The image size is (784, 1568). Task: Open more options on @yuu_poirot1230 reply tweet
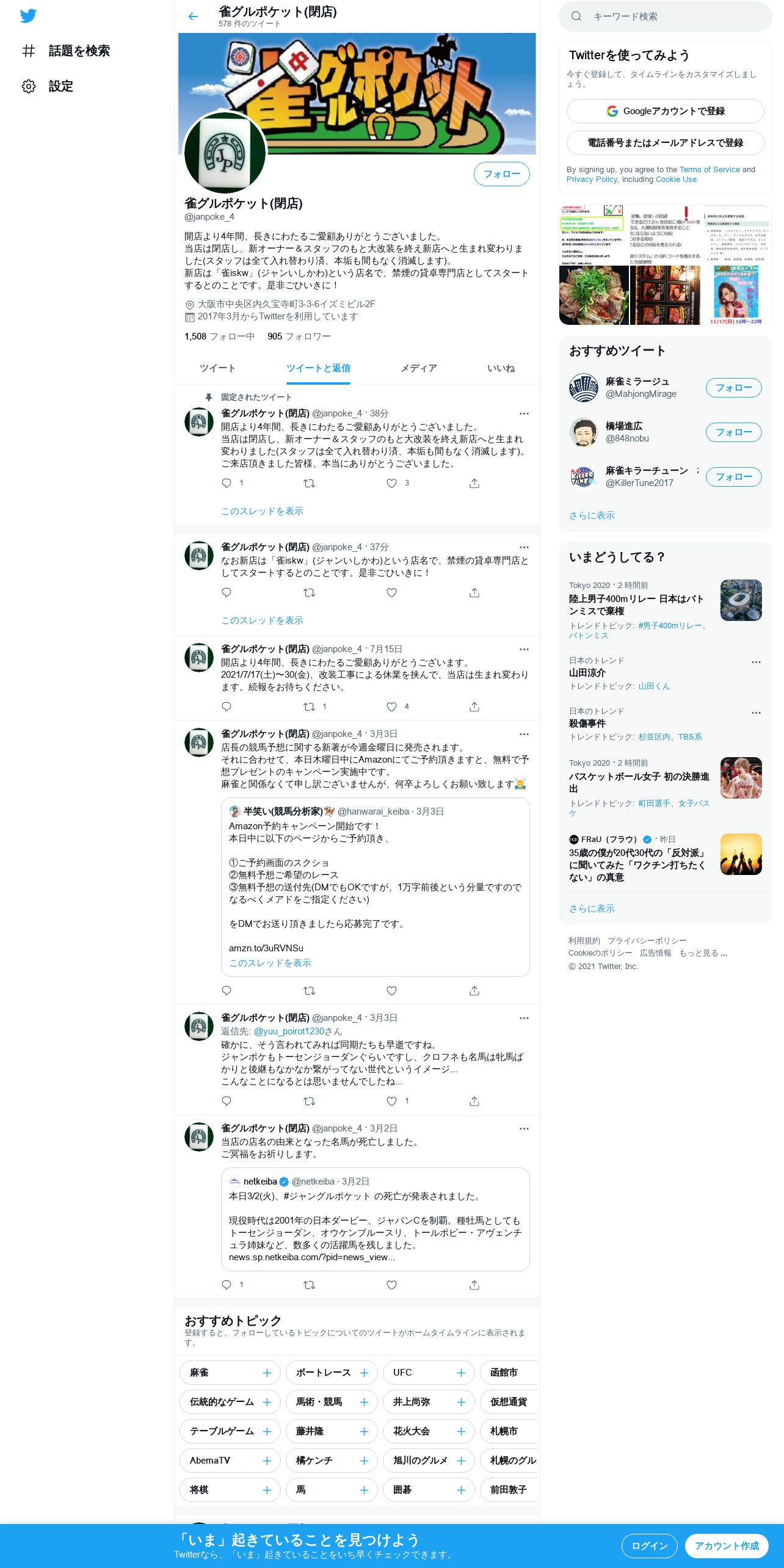(x=524, y=1018)
